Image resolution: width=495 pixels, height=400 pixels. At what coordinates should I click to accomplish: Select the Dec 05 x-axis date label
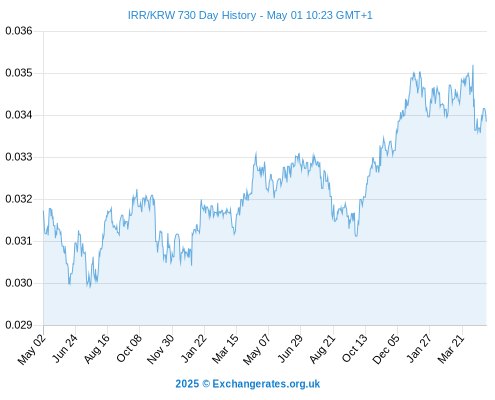[x=386, y=349]
